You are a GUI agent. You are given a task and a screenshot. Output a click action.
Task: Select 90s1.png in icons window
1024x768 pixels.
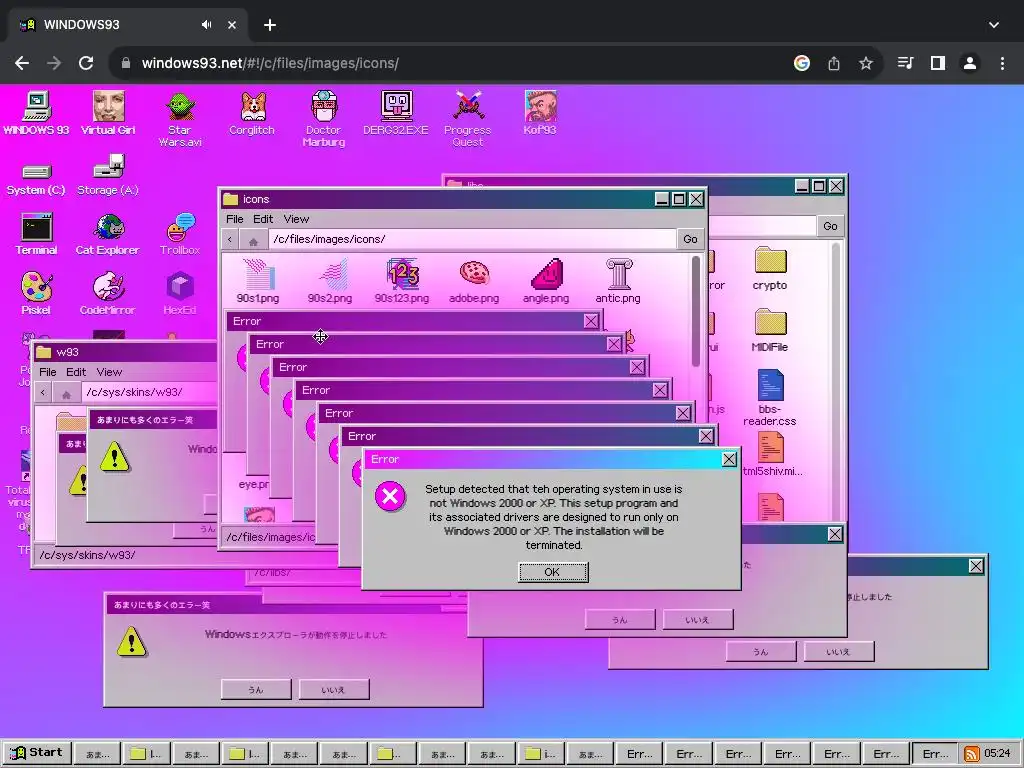coord(258,281)
